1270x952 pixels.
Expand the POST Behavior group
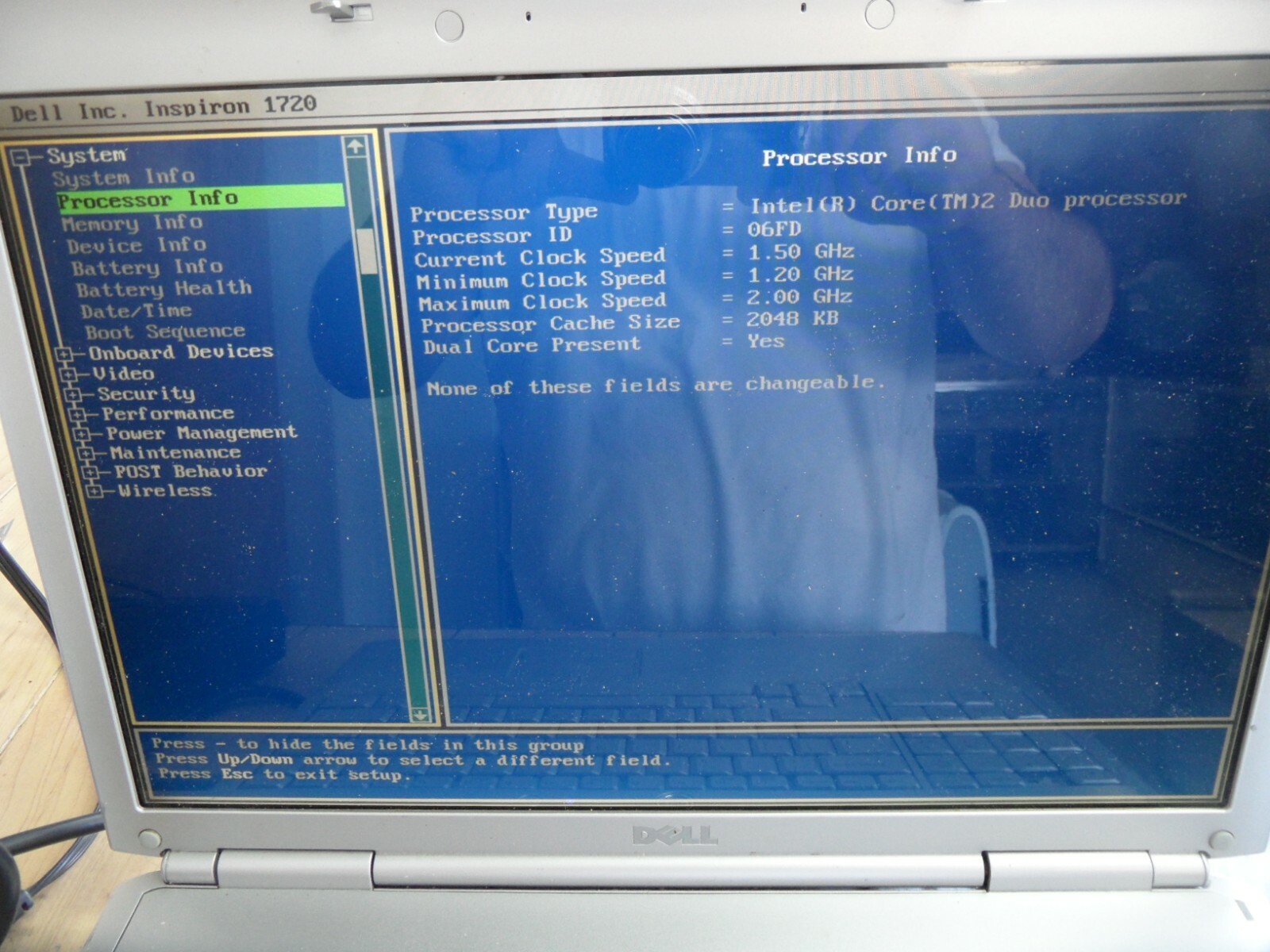click(x=90, y=473)
